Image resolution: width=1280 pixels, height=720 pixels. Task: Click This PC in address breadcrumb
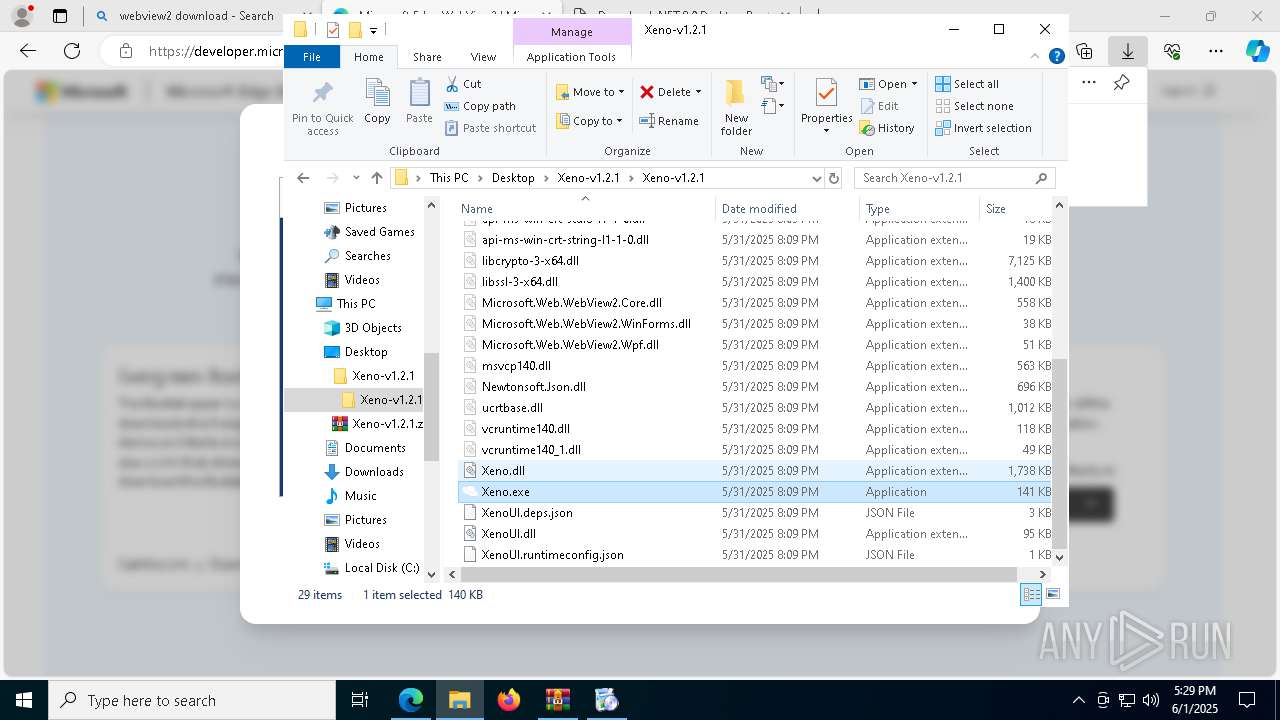[449, 178]
